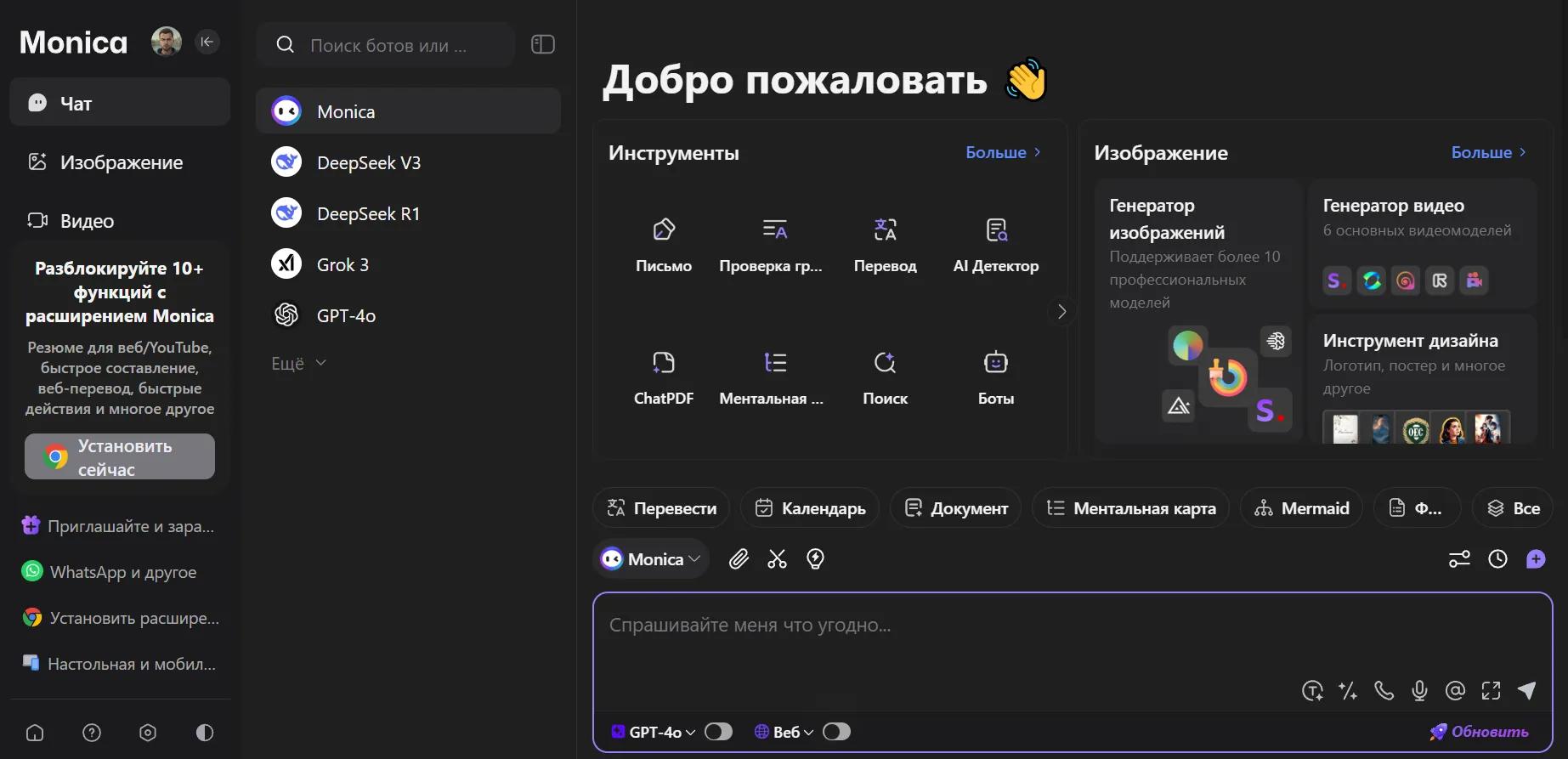Open Больше in Инструменты section
Viewport: 1568px width, 759px height.
pyautogui.click(x=1004, y=152)
